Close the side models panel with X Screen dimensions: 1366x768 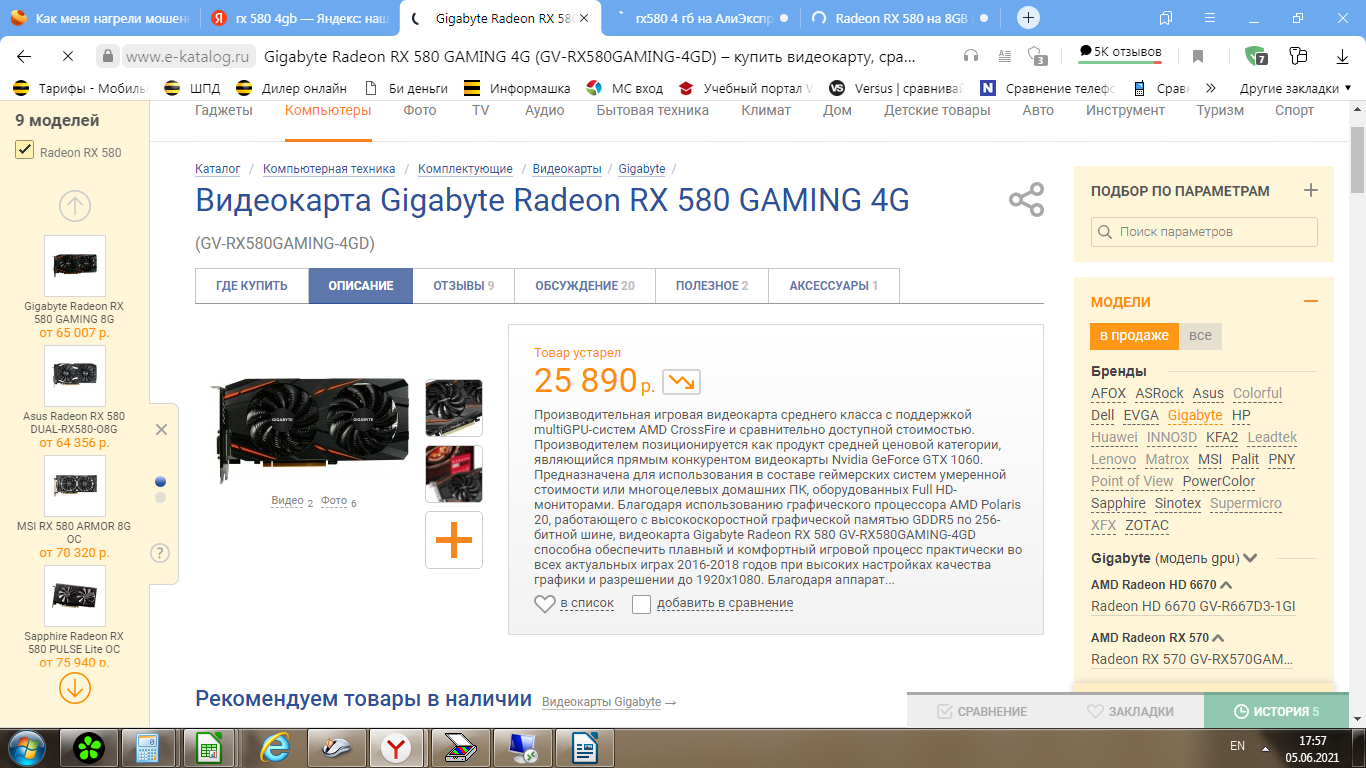pos(162,429)
